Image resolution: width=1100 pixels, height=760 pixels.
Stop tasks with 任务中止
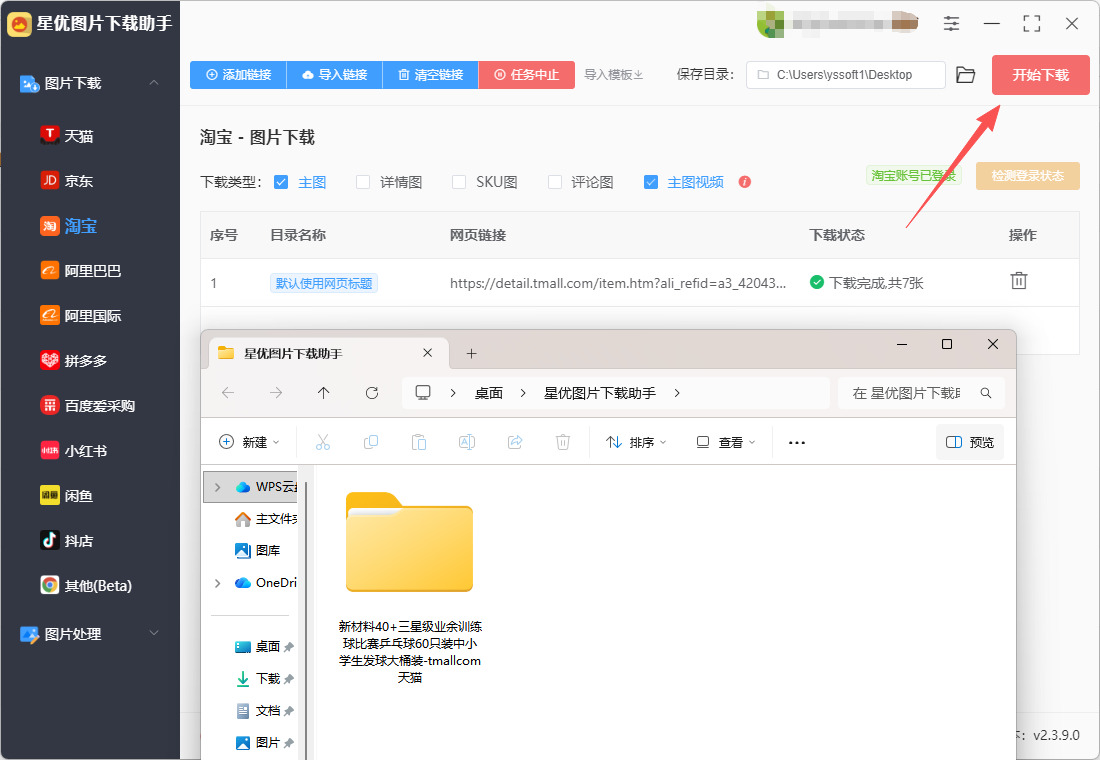pos(527,74)
